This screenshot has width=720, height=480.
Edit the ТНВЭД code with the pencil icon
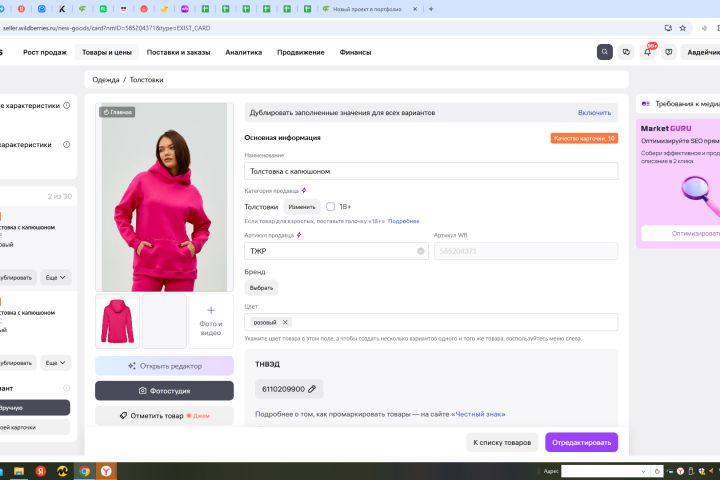coord(312,389)
